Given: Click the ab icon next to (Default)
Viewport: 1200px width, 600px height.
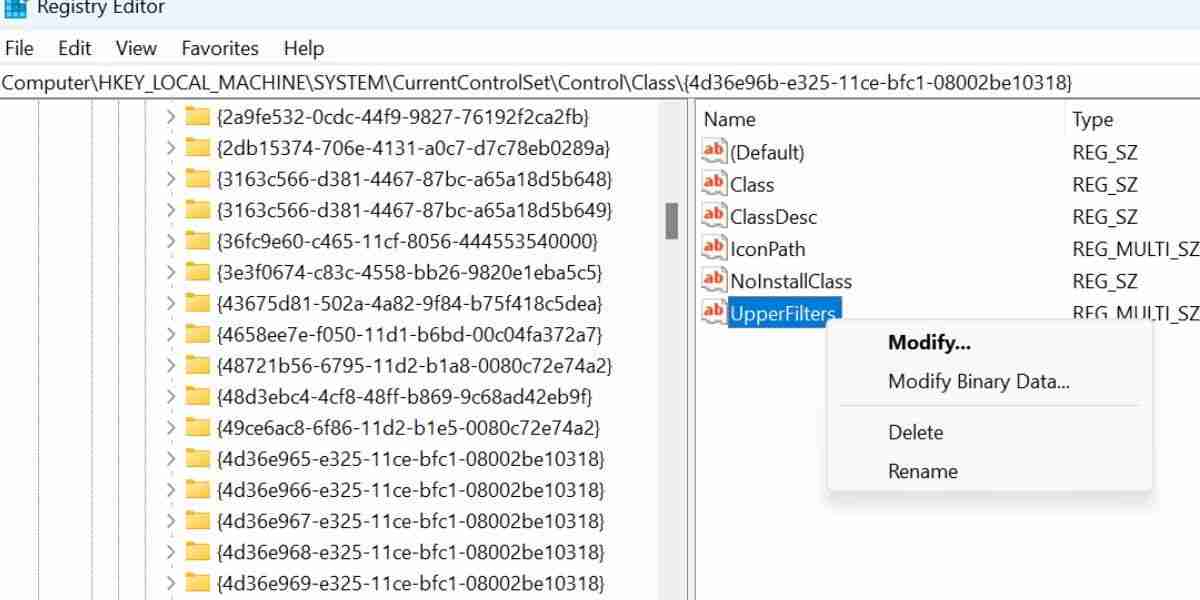Looking at the screenshot, I should click(x=712, y=152).
